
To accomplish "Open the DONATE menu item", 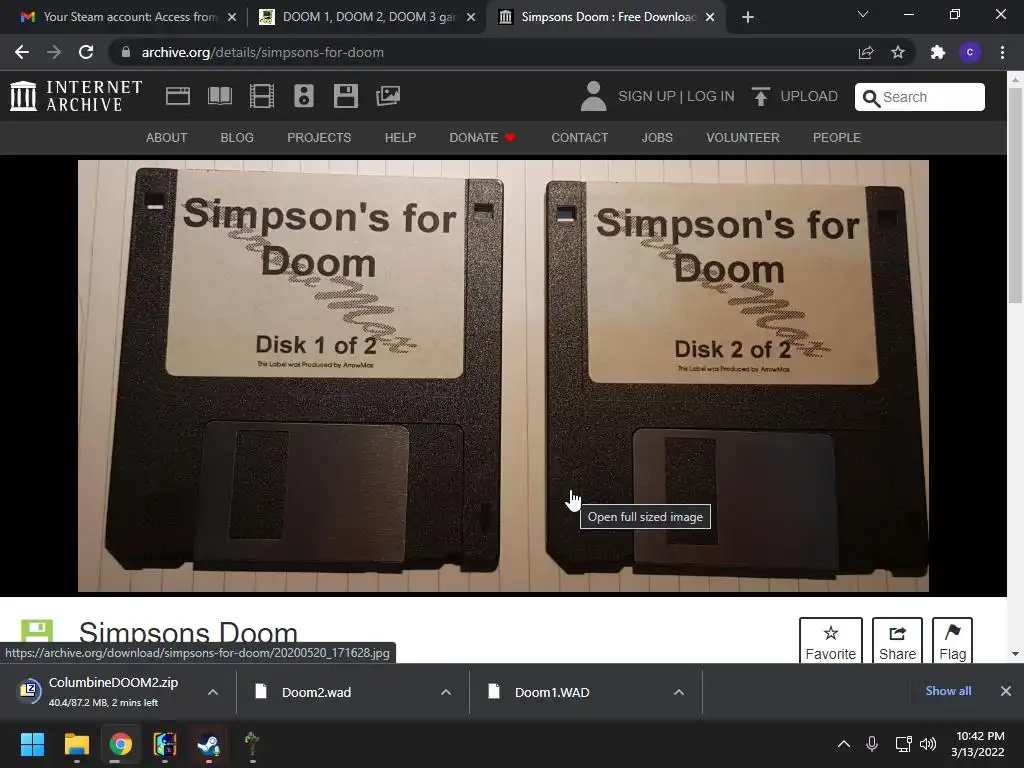I will click(x=482, y=138).
